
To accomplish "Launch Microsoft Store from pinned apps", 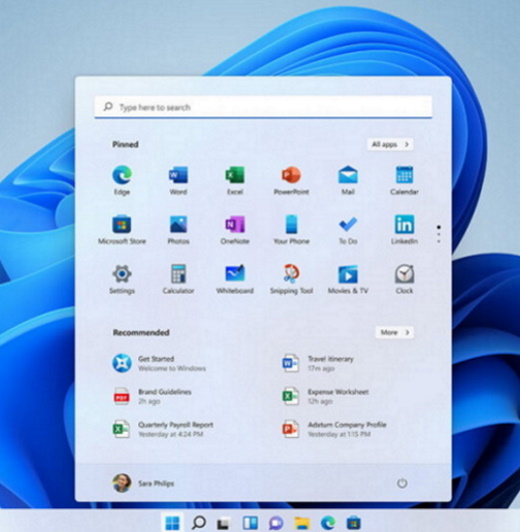I will [122, 230].
